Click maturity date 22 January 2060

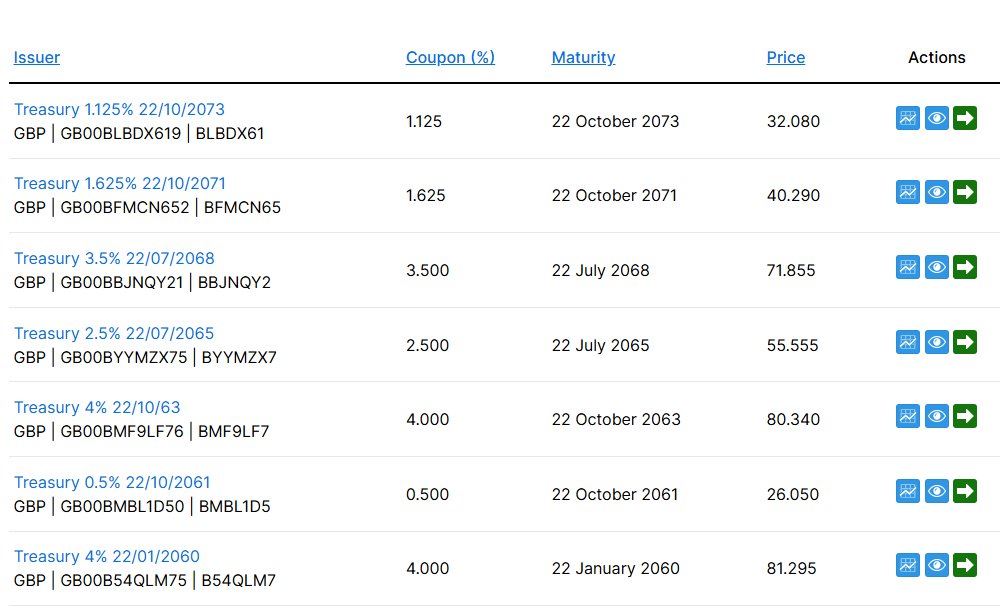(x=615, y=568)
